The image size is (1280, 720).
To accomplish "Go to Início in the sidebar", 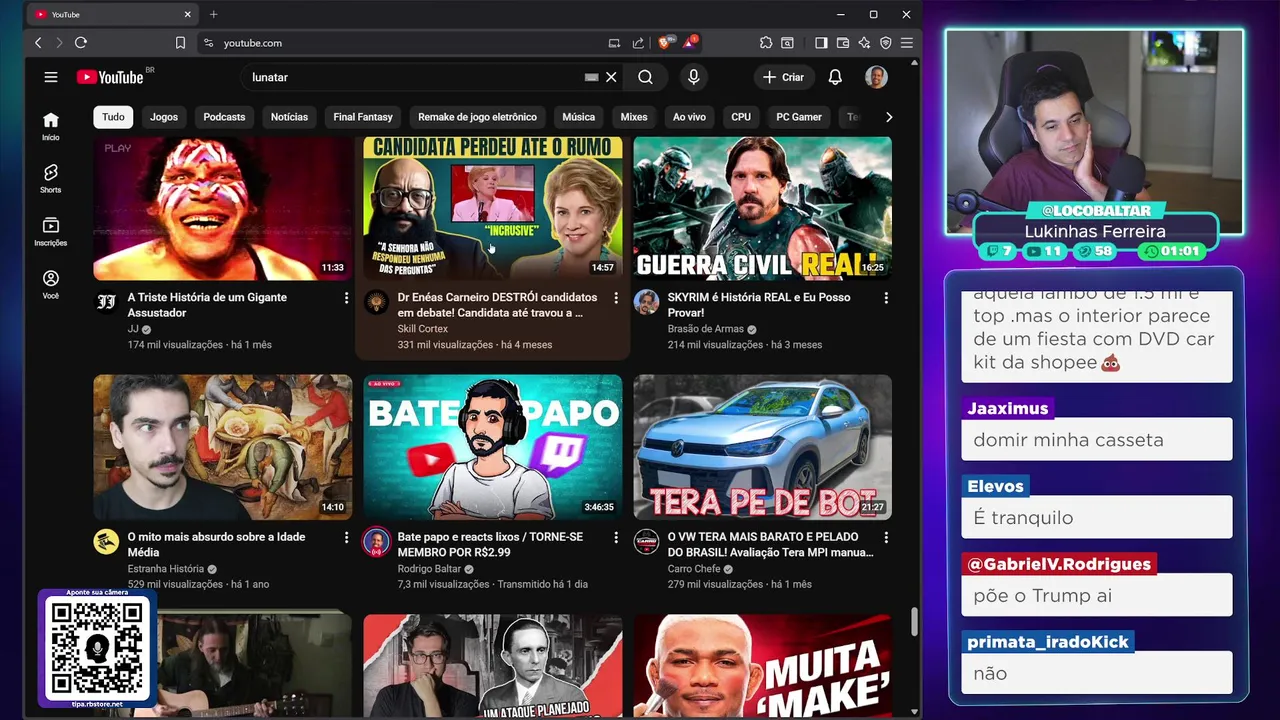I will (x=51, y=126).
